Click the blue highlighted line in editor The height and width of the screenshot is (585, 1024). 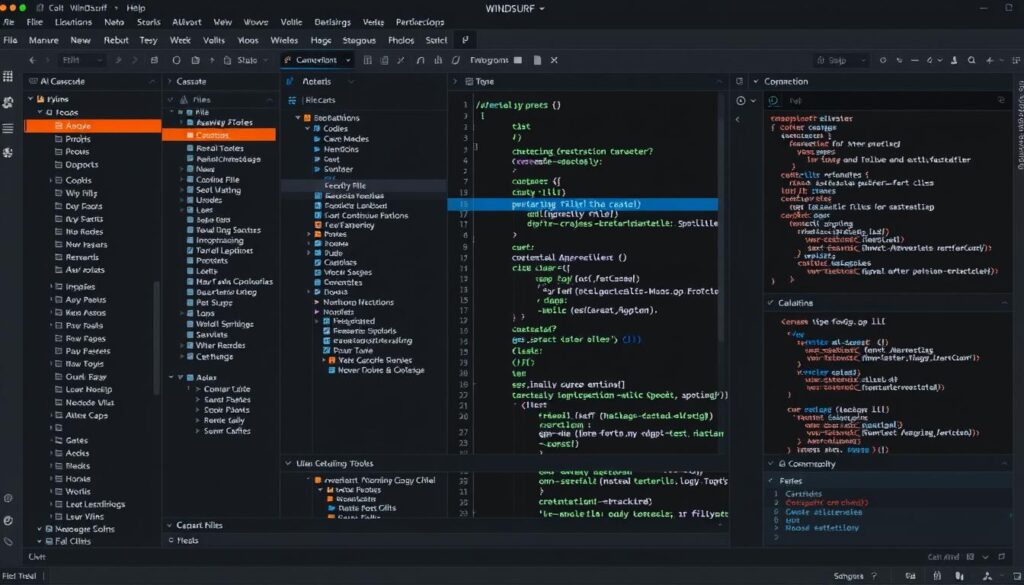(x=583, y=204)
